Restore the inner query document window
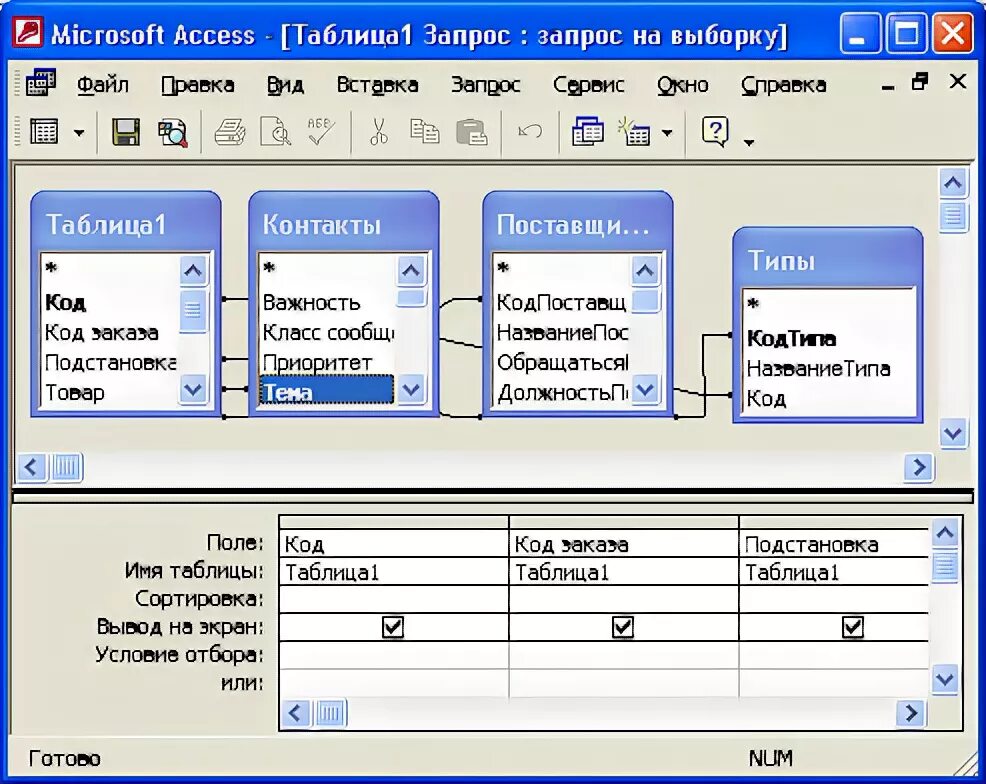The height and width of the screenshot is (784, 986). pyautogui.click(x=920, y=81)
